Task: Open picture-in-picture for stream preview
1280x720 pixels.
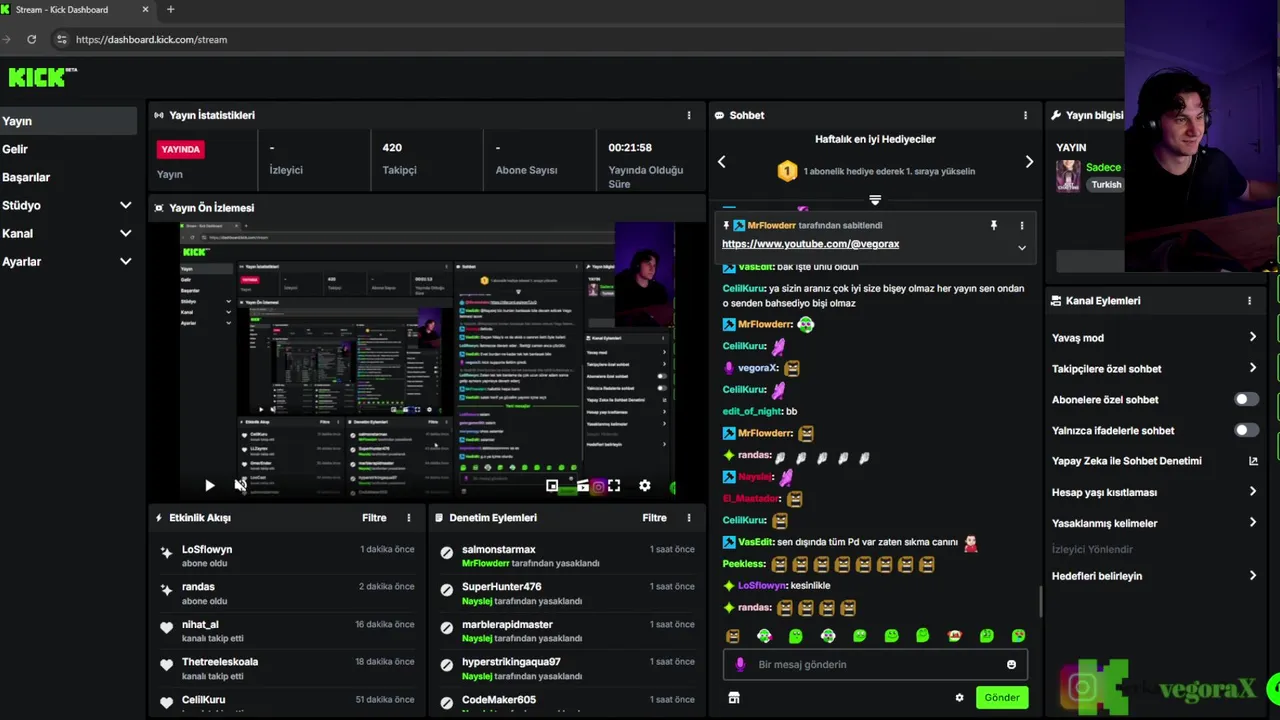Action: tap(552, 486)
